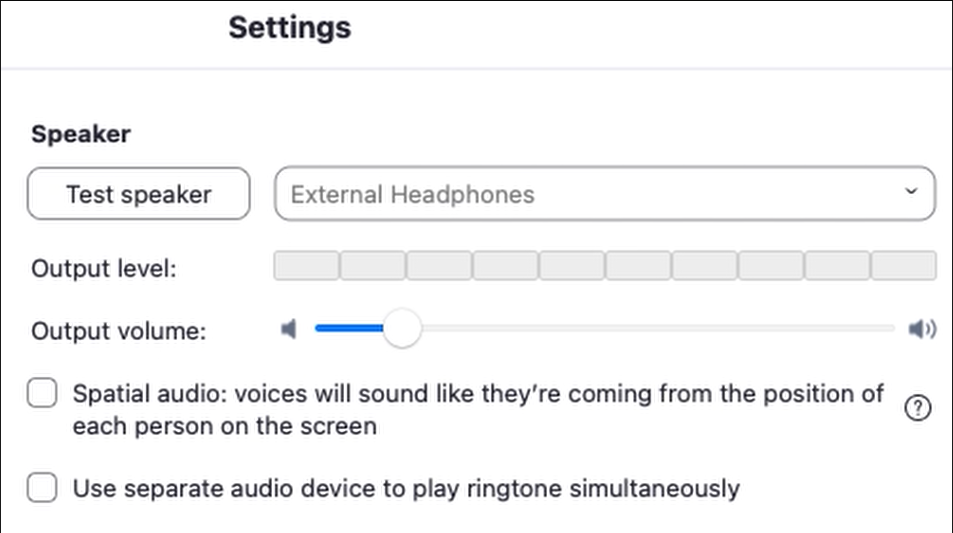This screenshot has width=953, height=533.
Task: Click the low volume speaker icon
Action: 289,329
